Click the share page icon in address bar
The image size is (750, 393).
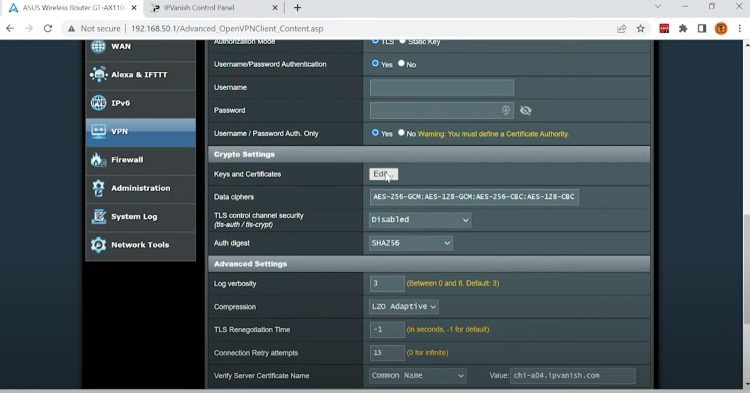pos(621,29)
